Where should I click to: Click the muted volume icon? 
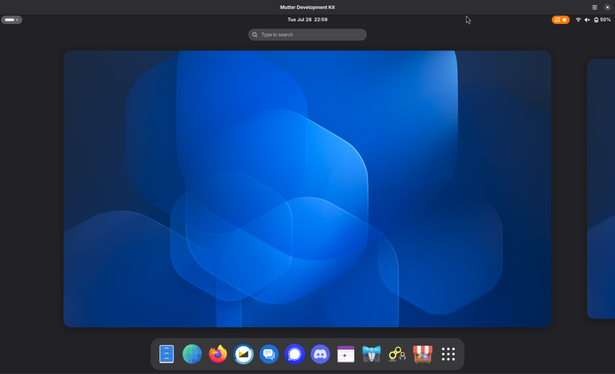(x=587, y=20)
